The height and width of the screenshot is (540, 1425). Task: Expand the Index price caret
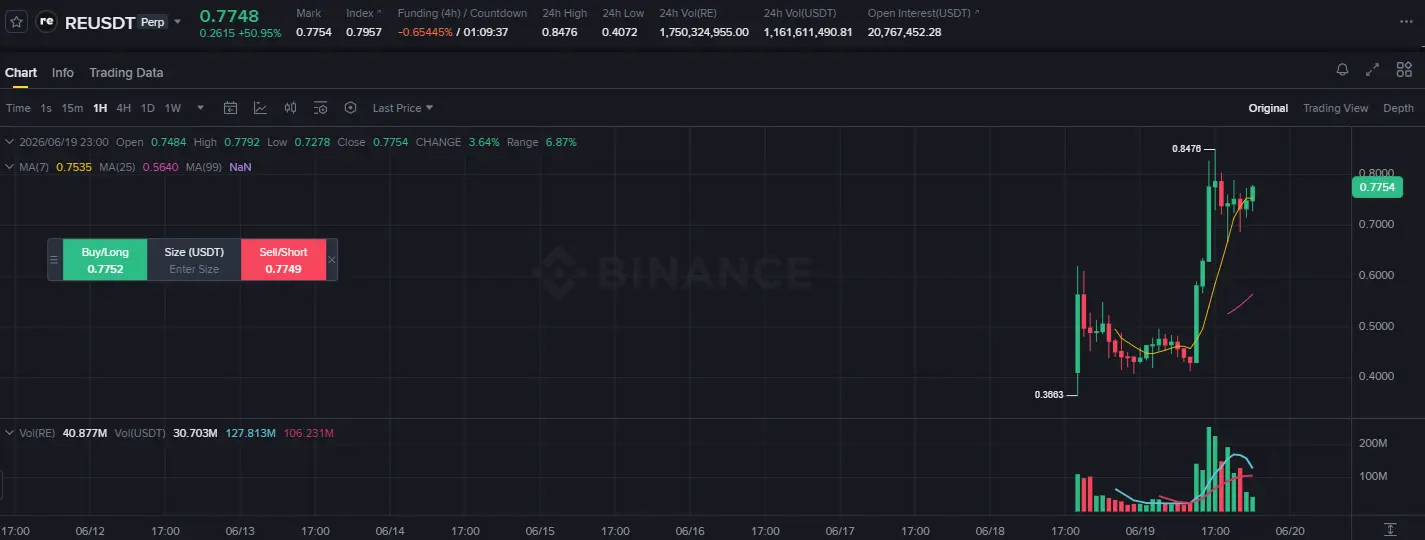379,13
